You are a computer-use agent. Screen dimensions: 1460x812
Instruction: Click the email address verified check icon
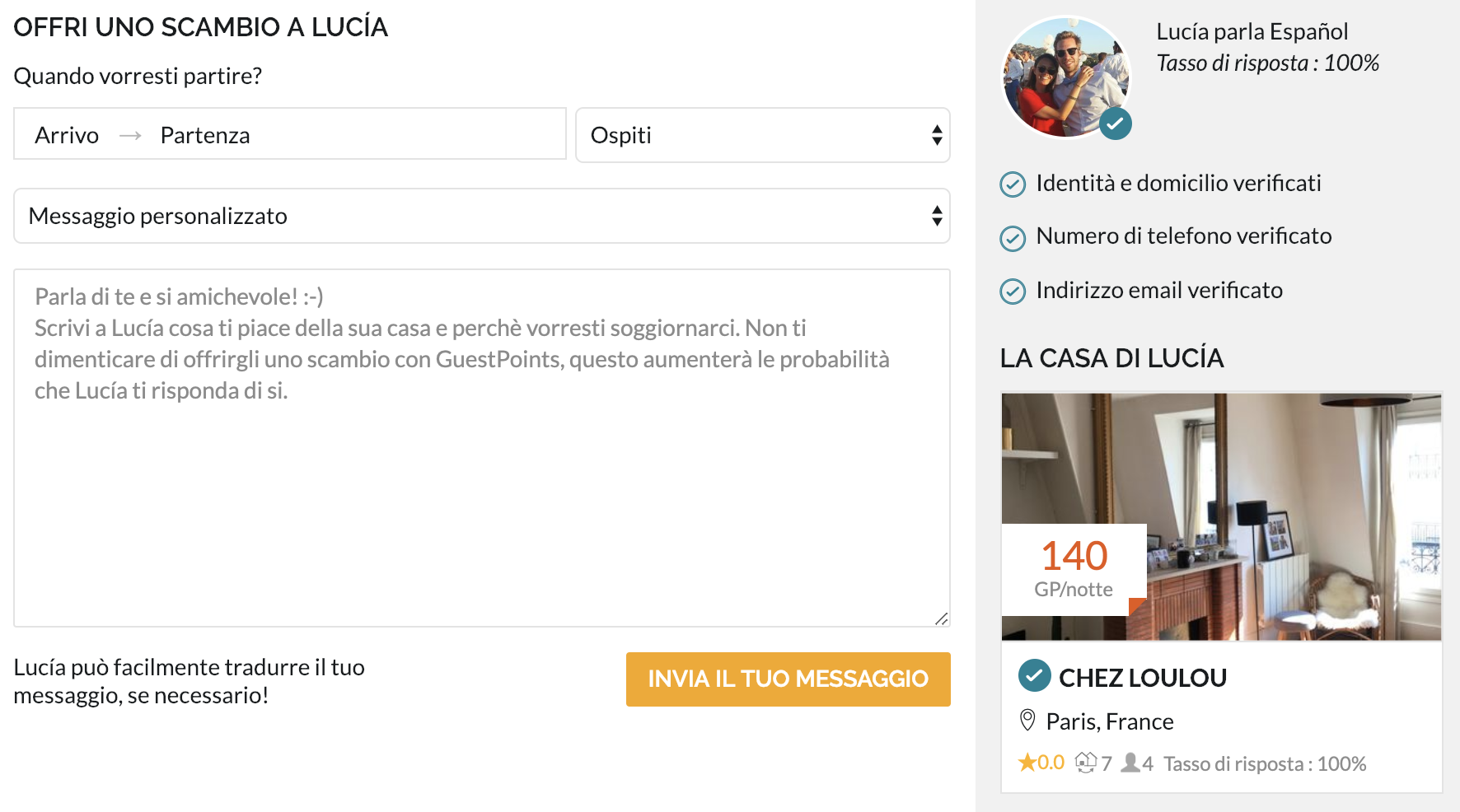(1013, 292)
